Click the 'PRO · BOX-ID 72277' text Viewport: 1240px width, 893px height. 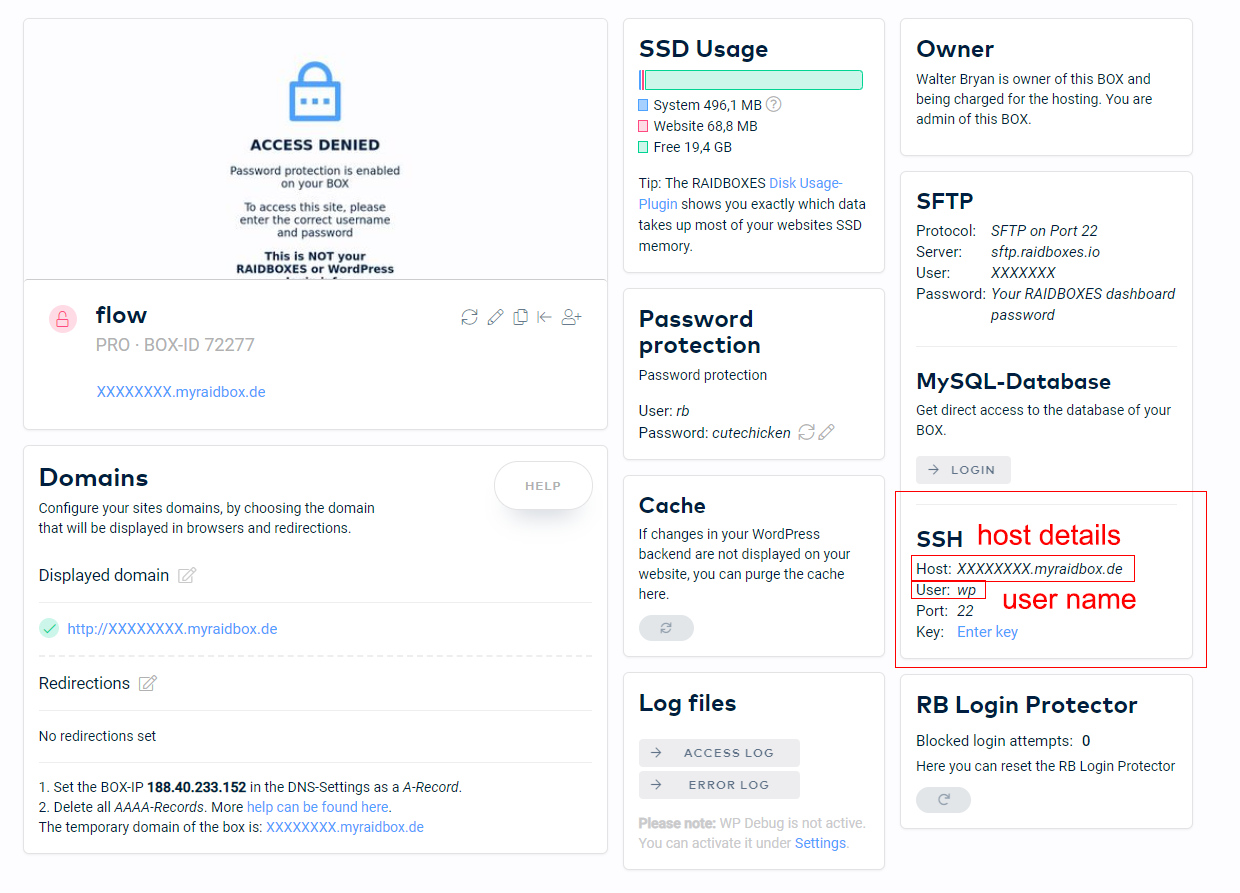click(175, 345)
